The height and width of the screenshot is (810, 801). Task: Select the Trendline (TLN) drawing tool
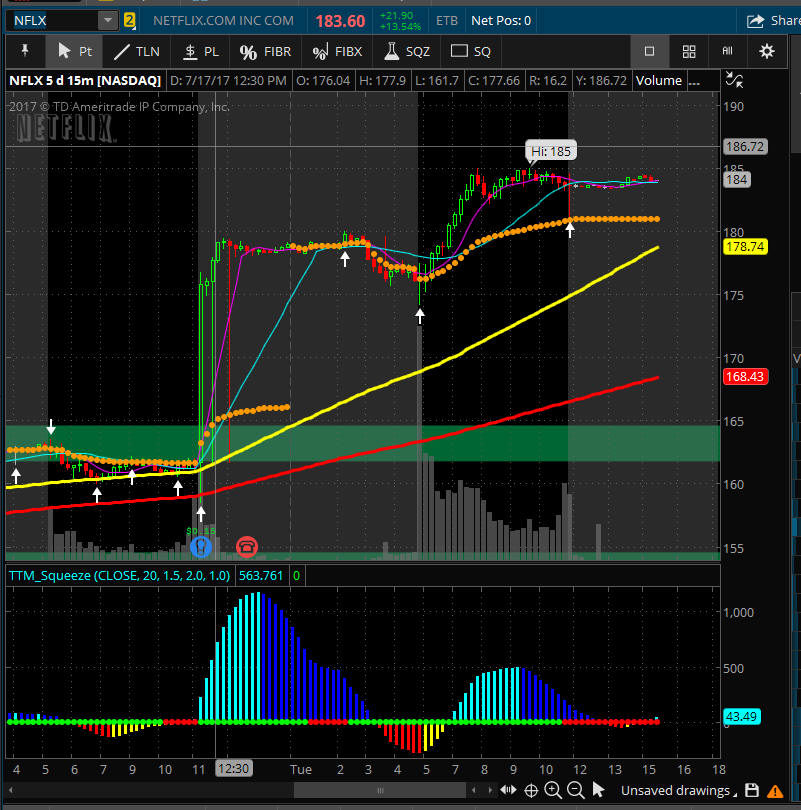point(136,51)
